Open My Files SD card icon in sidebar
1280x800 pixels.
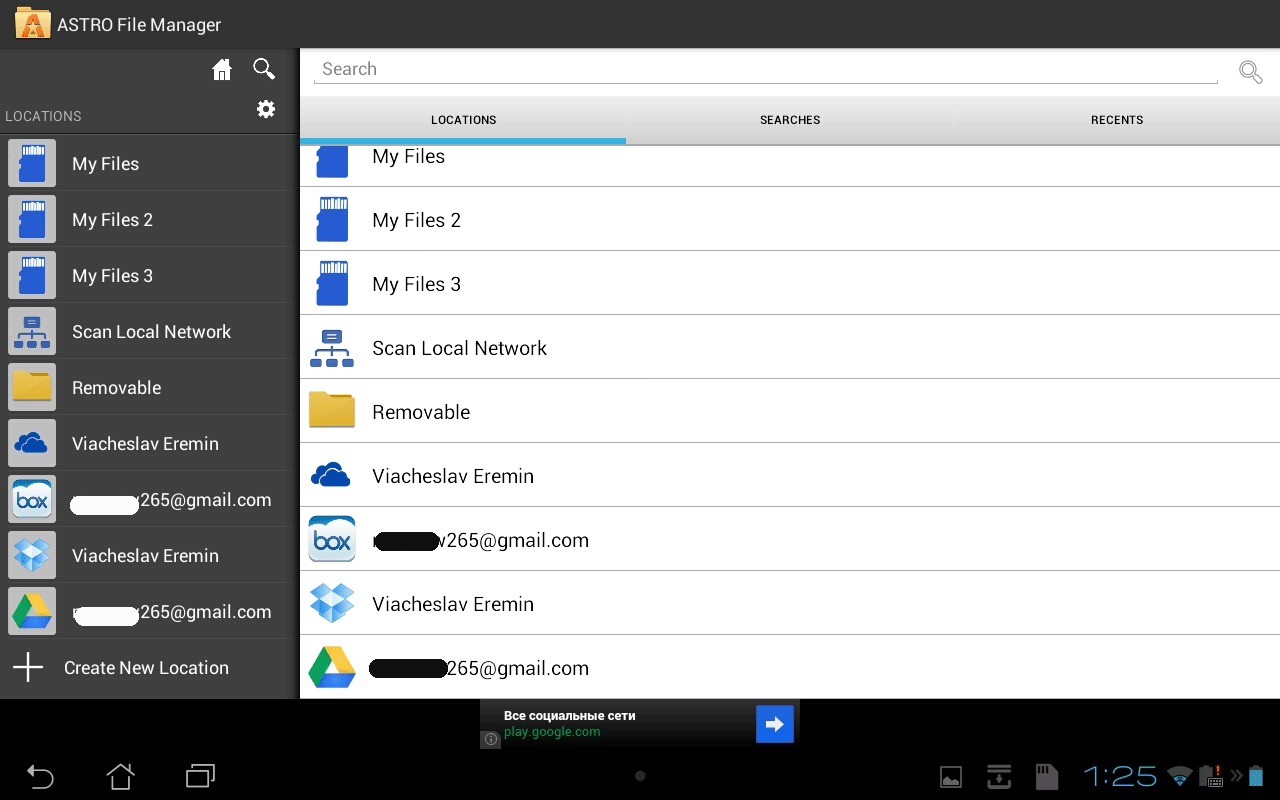[x=32, y=163]
